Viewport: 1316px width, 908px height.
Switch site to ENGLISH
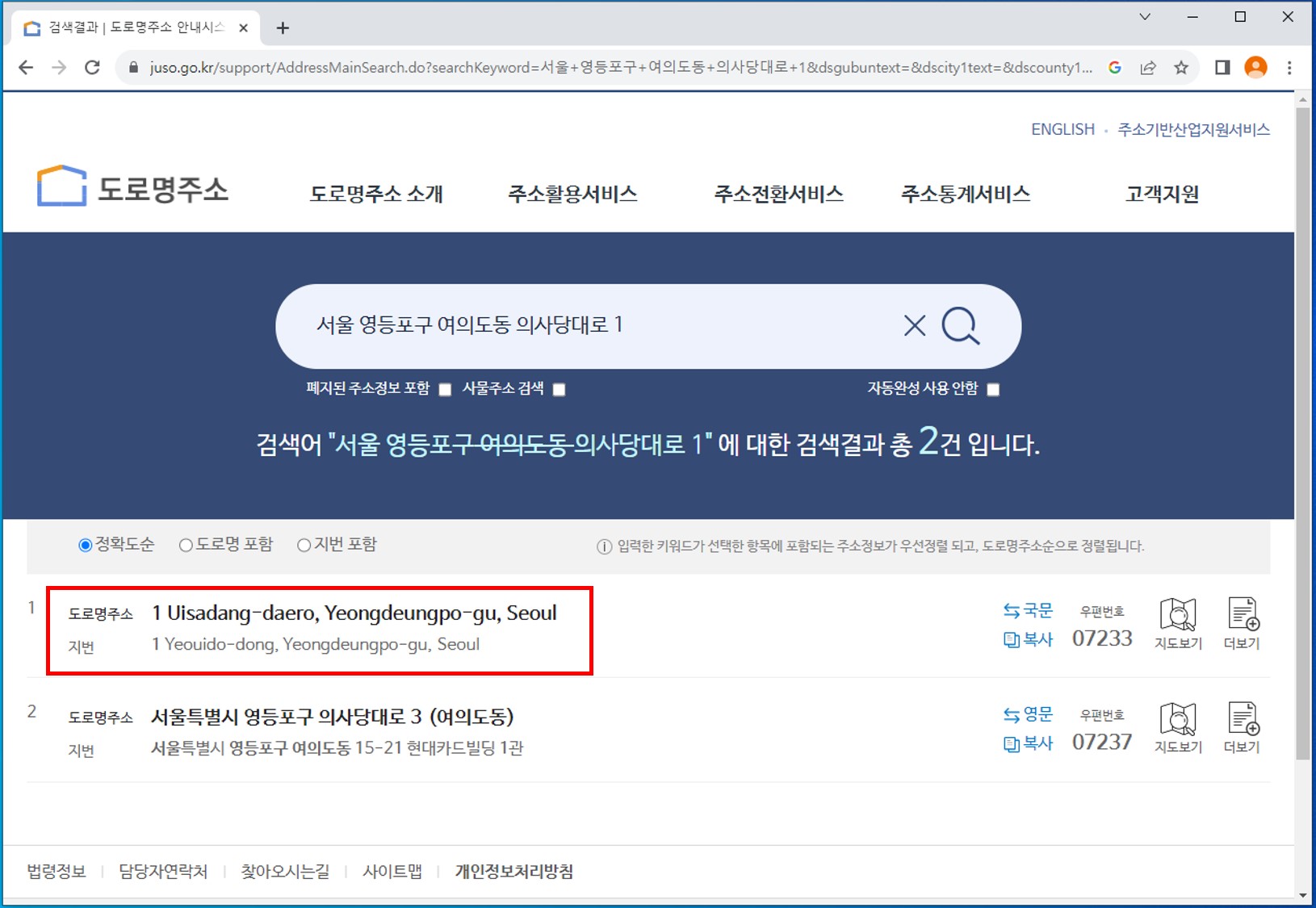point(1062,129)
